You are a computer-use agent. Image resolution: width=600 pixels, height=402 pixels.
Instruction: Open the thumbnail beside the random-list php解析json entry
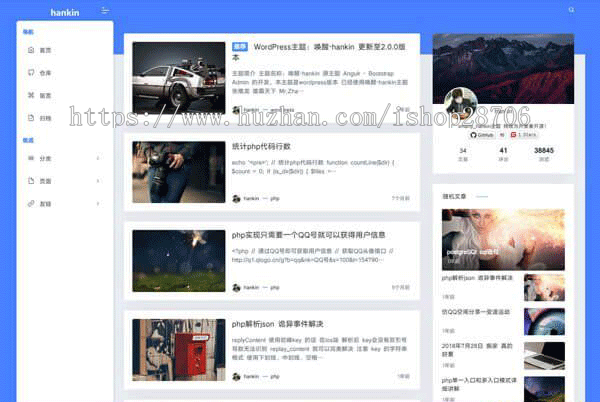544,287
